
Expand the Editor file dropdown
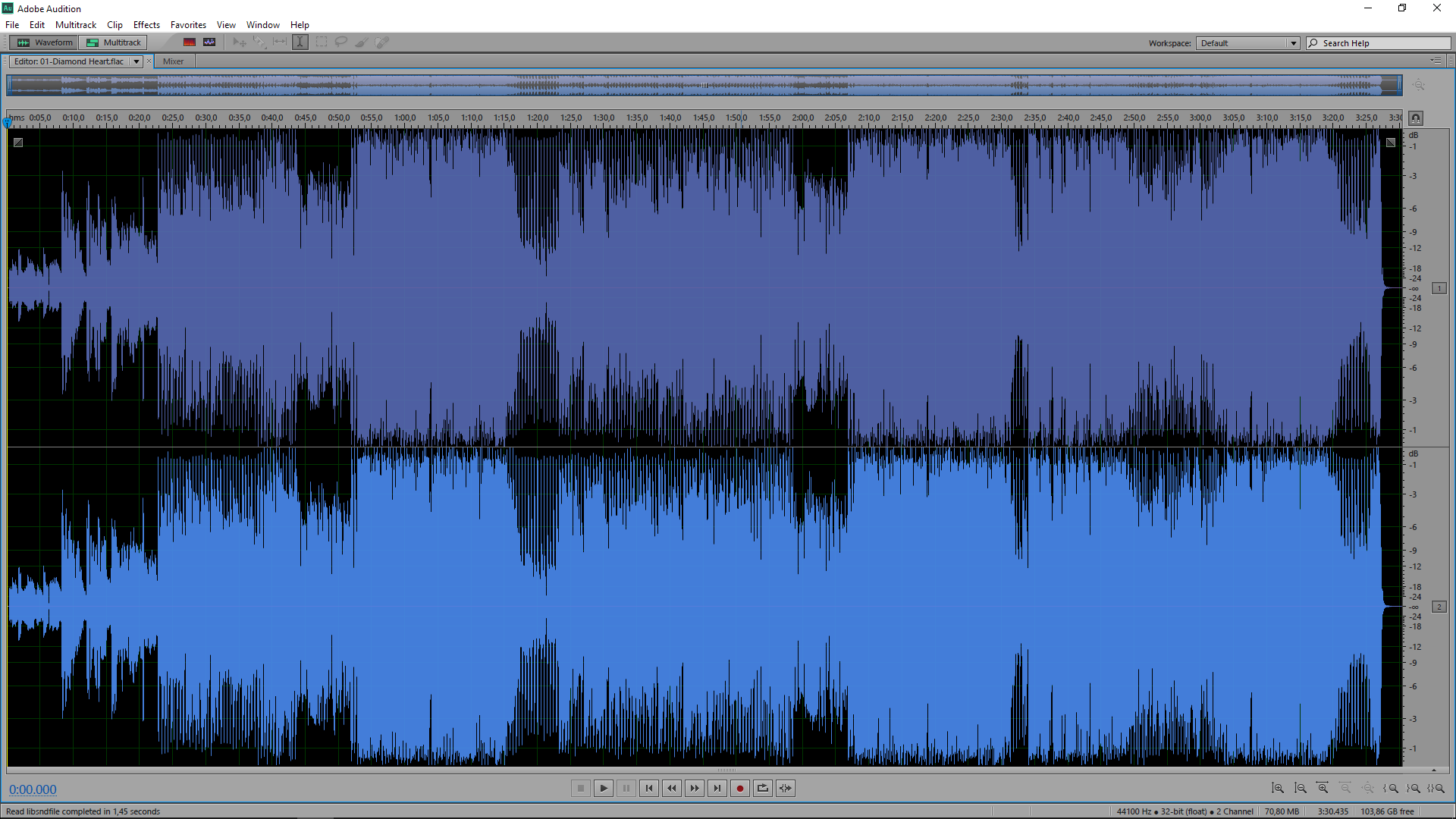tap(136, 61)
